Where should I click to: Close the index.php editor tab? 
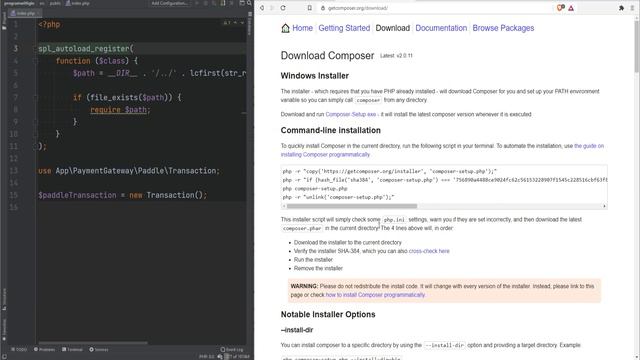click(x=38, y=13)
